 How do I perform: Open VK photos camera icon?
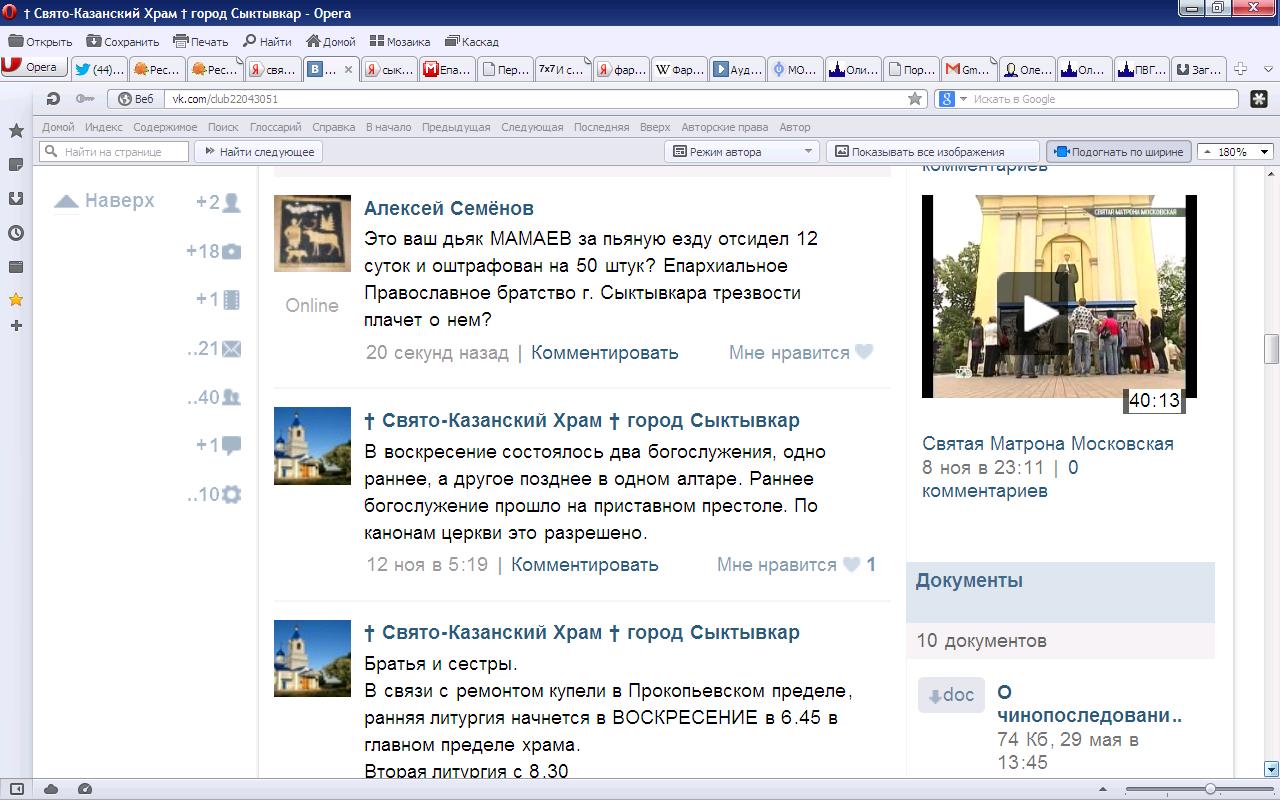(231, 251)
